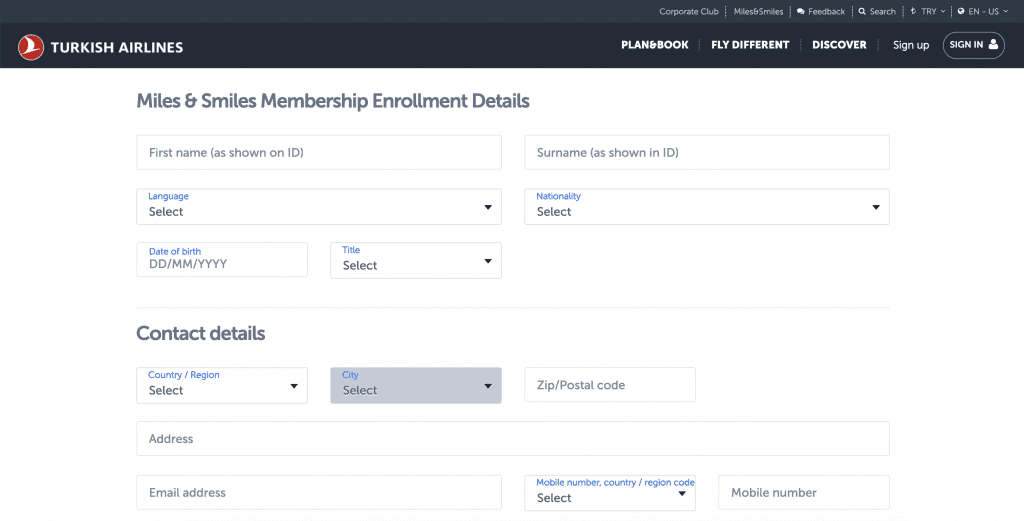
Task: Go to Corporate Club link
Action: point(688,12)
